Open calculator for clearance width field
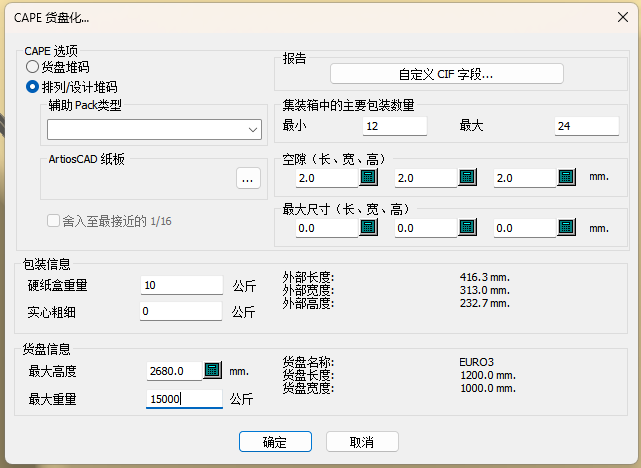Viewport: 641px width, 468px height. click(467, 178)
